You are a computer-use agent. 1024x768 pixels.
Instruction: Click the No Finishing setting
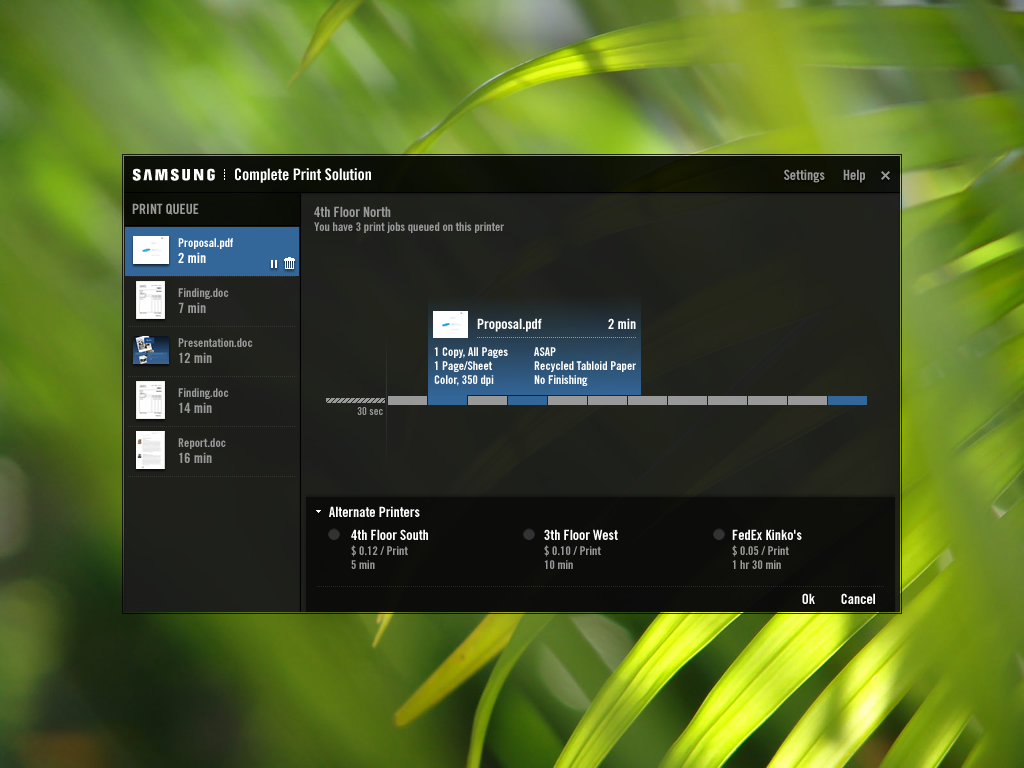(x=560, y=380)
